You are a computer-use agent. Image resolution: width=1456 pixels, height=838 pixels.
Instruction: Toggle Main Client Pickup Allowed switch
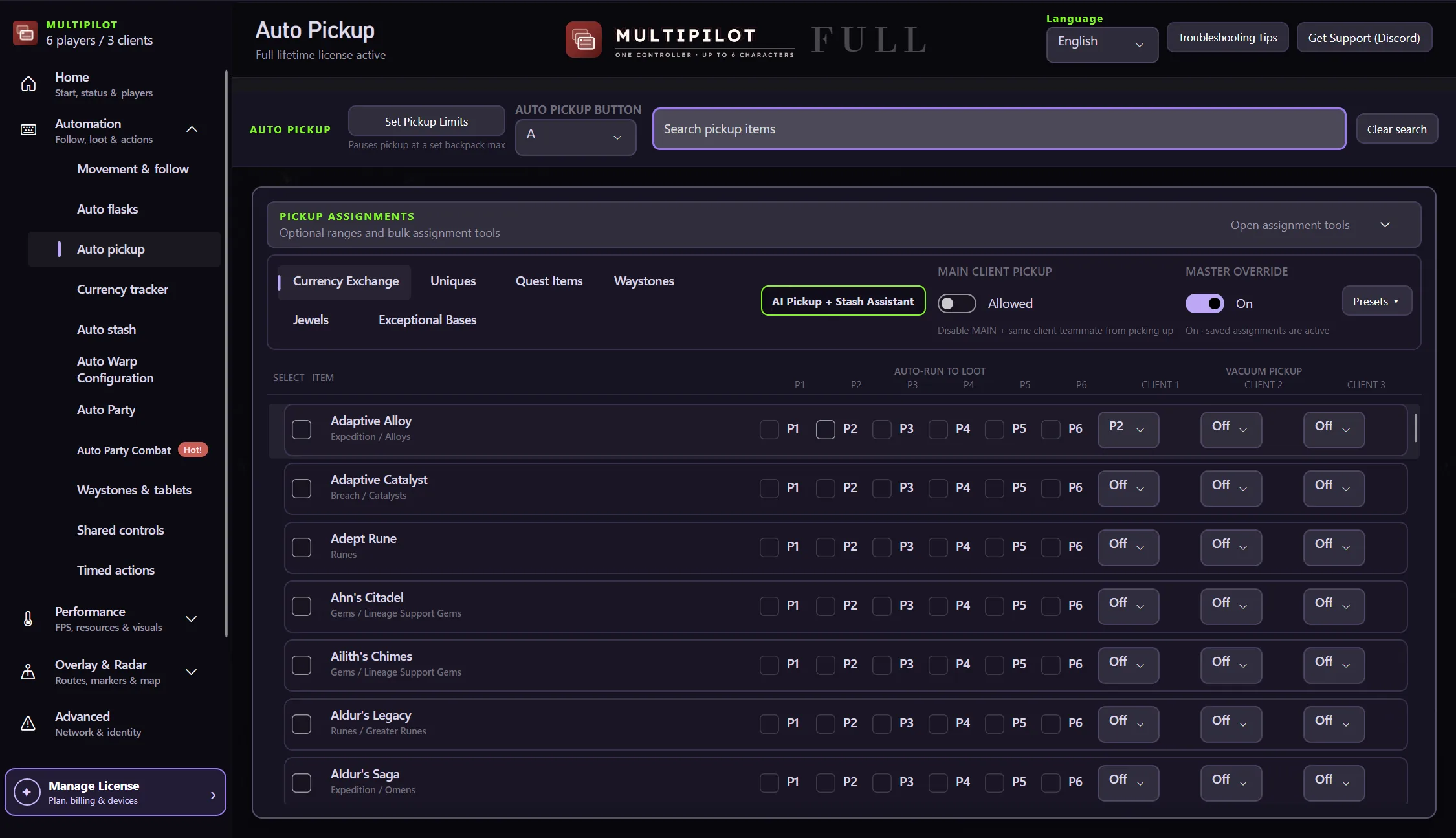[x=956, y=303]
